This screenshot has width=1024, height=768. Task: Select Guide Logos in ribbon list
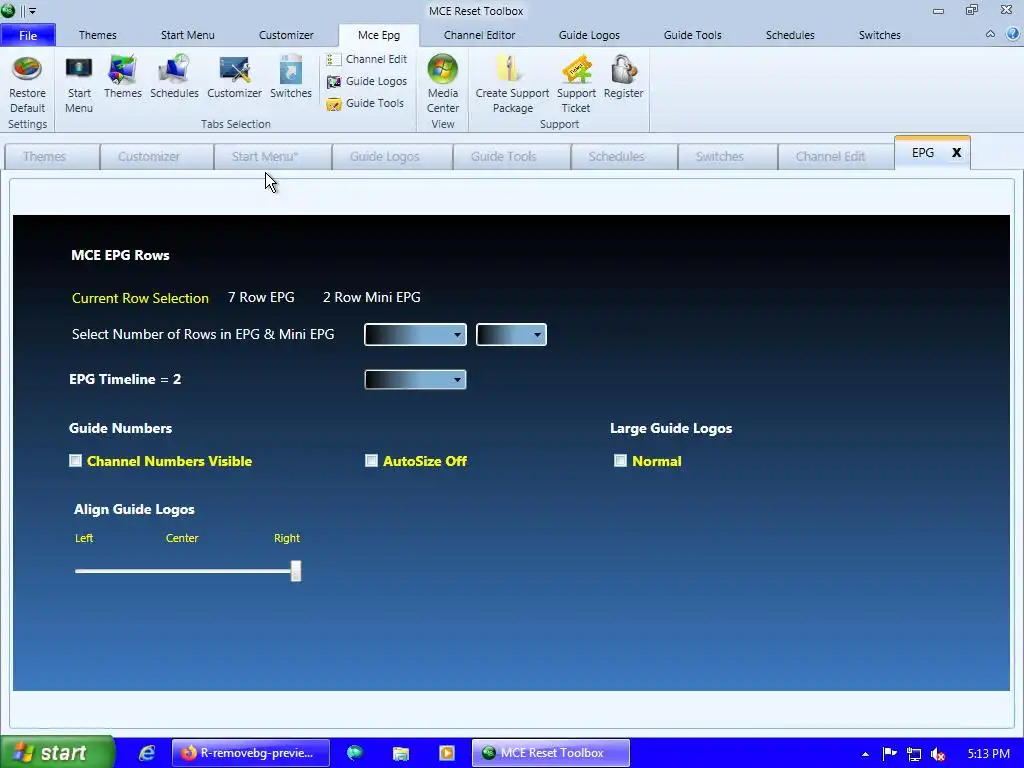click(x=366, y=81)
